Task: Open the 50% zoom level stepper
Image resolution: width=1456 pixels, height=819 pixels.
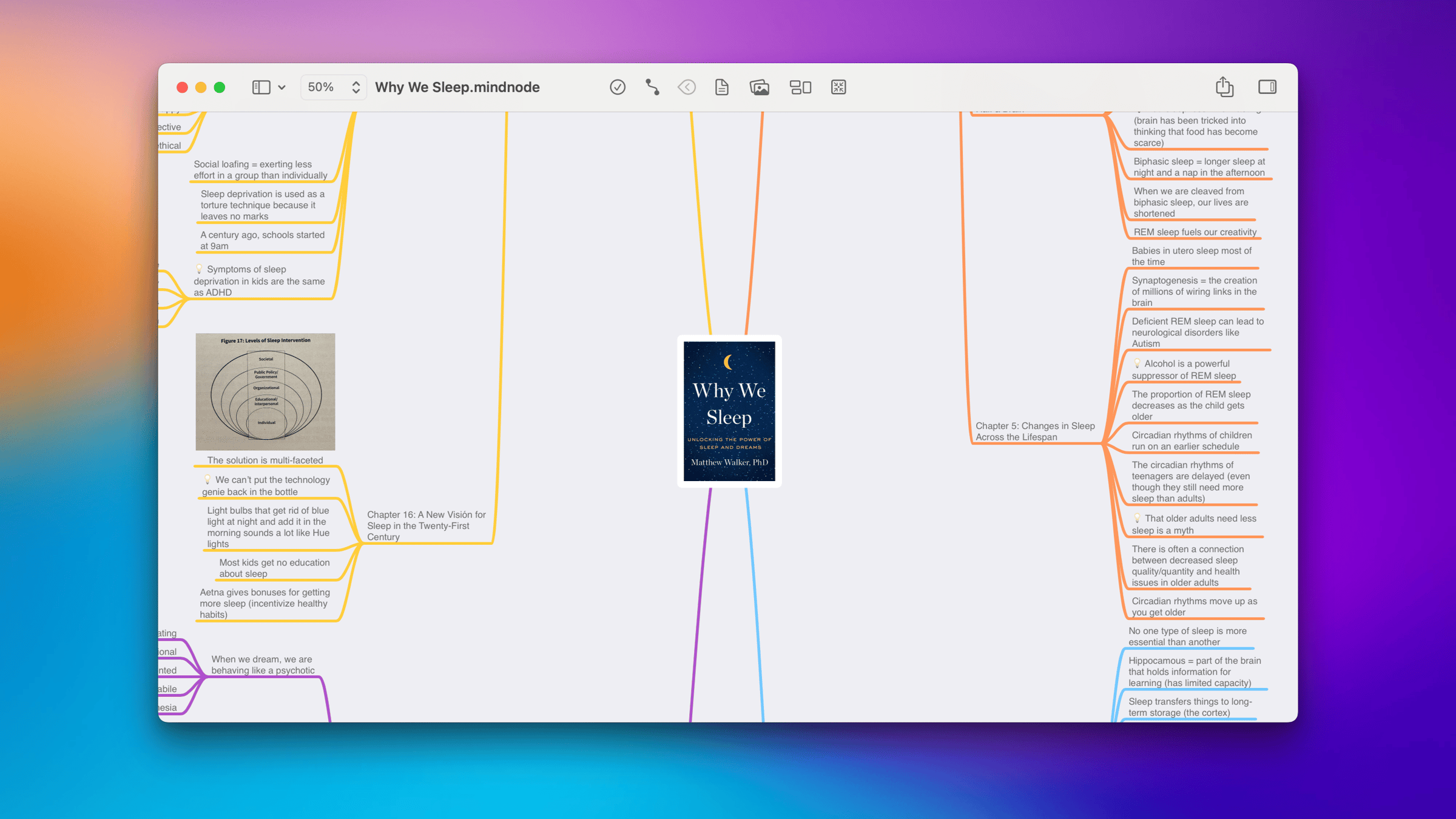Action: coord(334,87)
